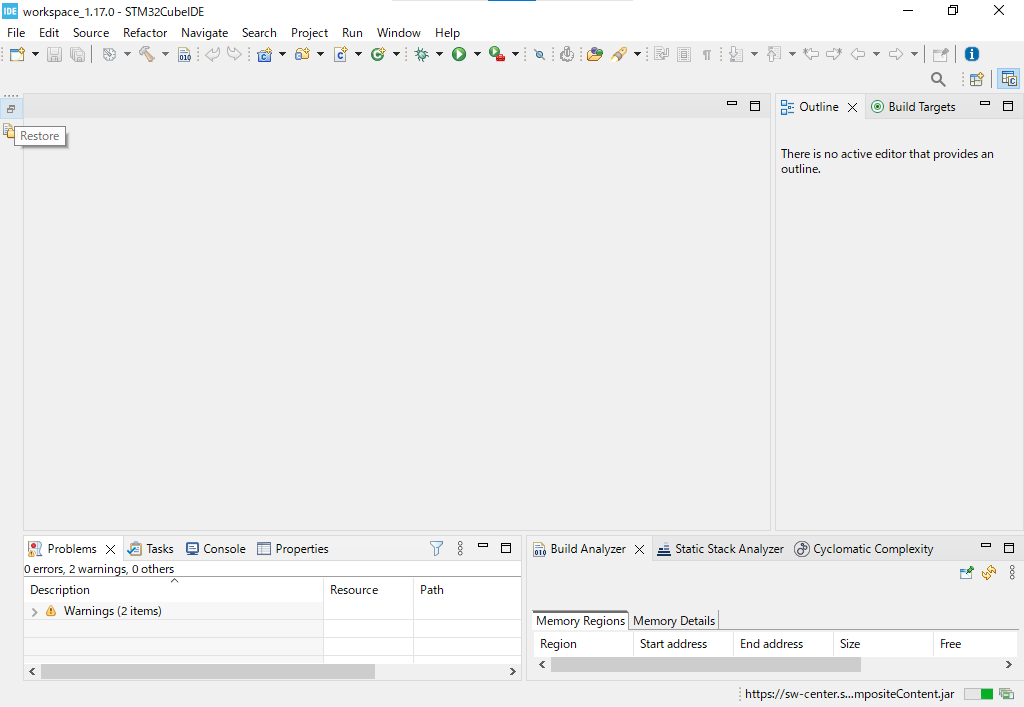Open the Refactor menu
1024x707 pixels.
click(x=145, y=33)
